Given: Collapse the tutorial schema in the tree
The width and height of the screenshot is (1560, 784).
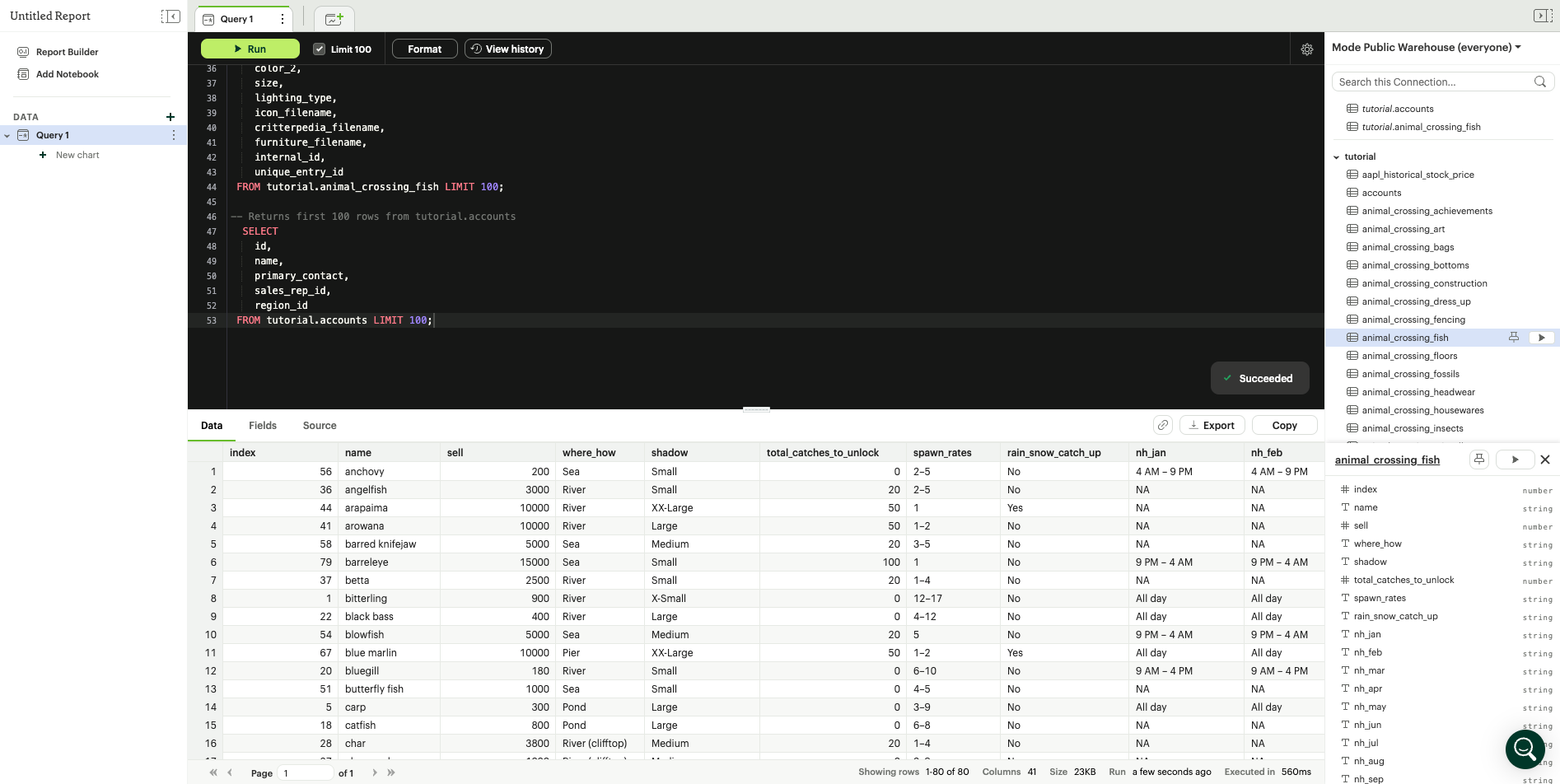Looking at the screenshot, I should (1337, 156).
